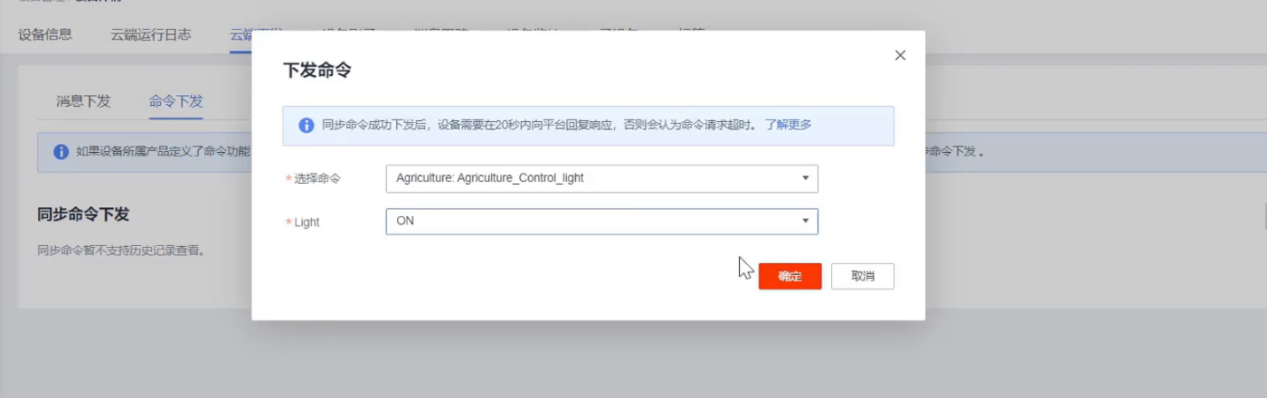Select the 命令下发 sub-tab
1267x398 pixels.
(x=176, y=101)
